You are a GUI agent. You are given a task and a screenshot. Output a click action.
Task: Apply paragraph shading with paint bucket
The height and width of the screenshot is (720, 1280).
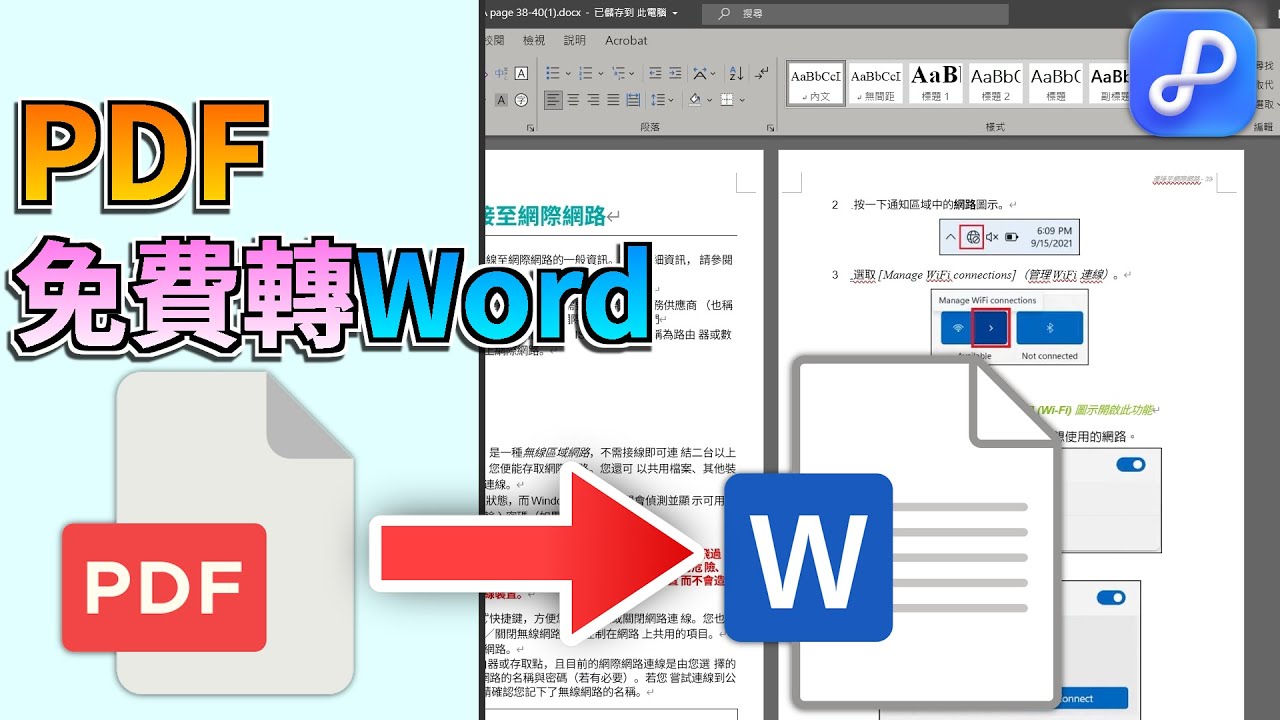click(x=695, y=100)
